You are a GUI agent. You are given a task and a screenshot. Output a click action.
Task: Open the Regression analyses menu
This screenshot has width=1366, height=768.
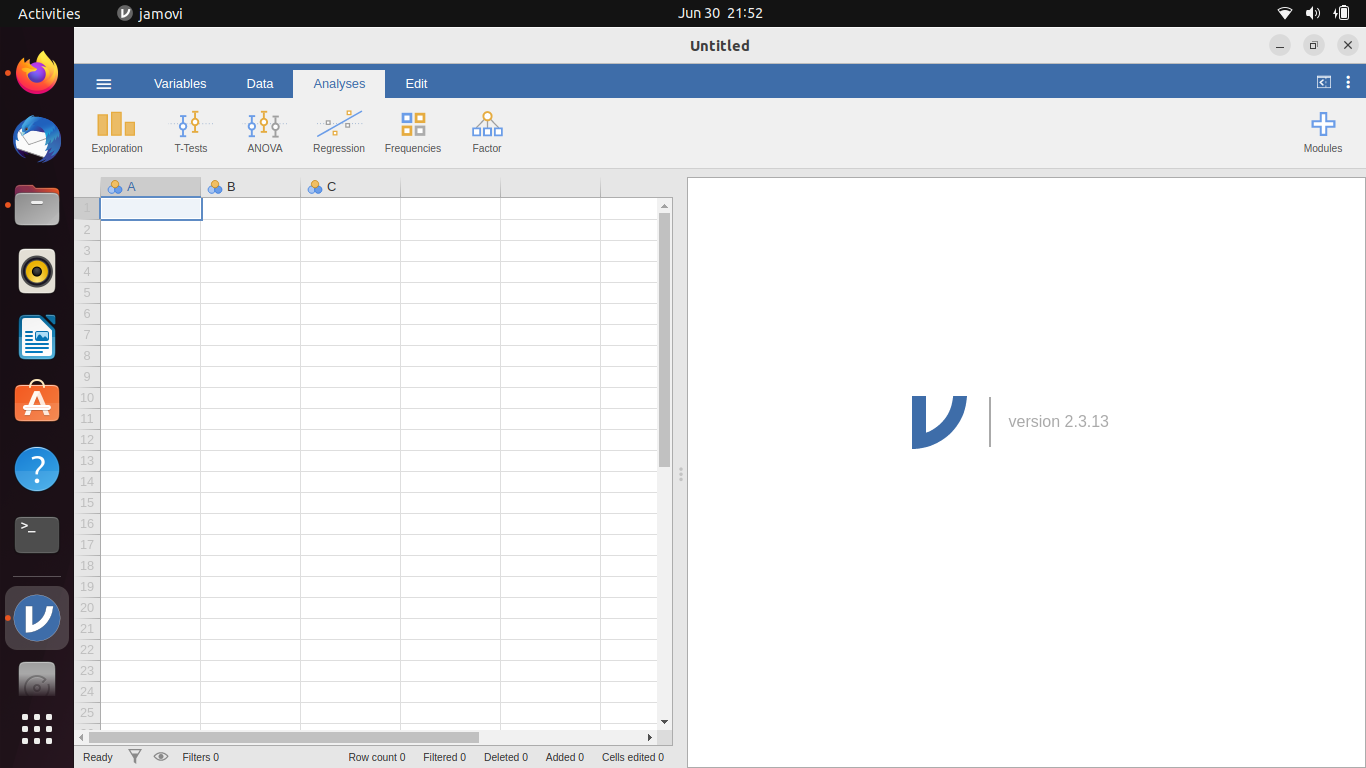[339, 132]
